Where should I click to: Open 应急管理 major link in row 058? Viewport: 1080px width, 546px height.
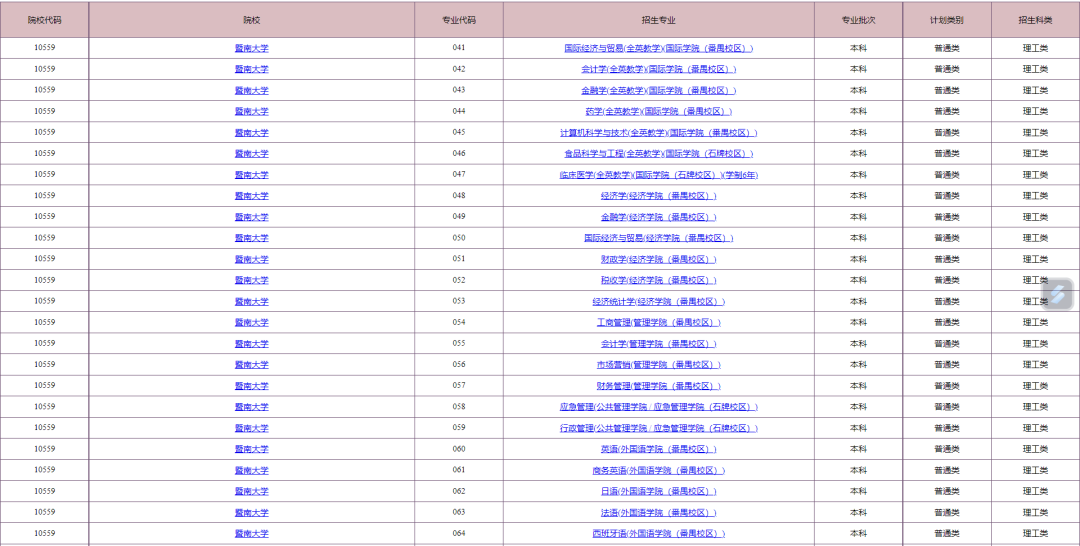pyautogui.click(x=658, y=407)
